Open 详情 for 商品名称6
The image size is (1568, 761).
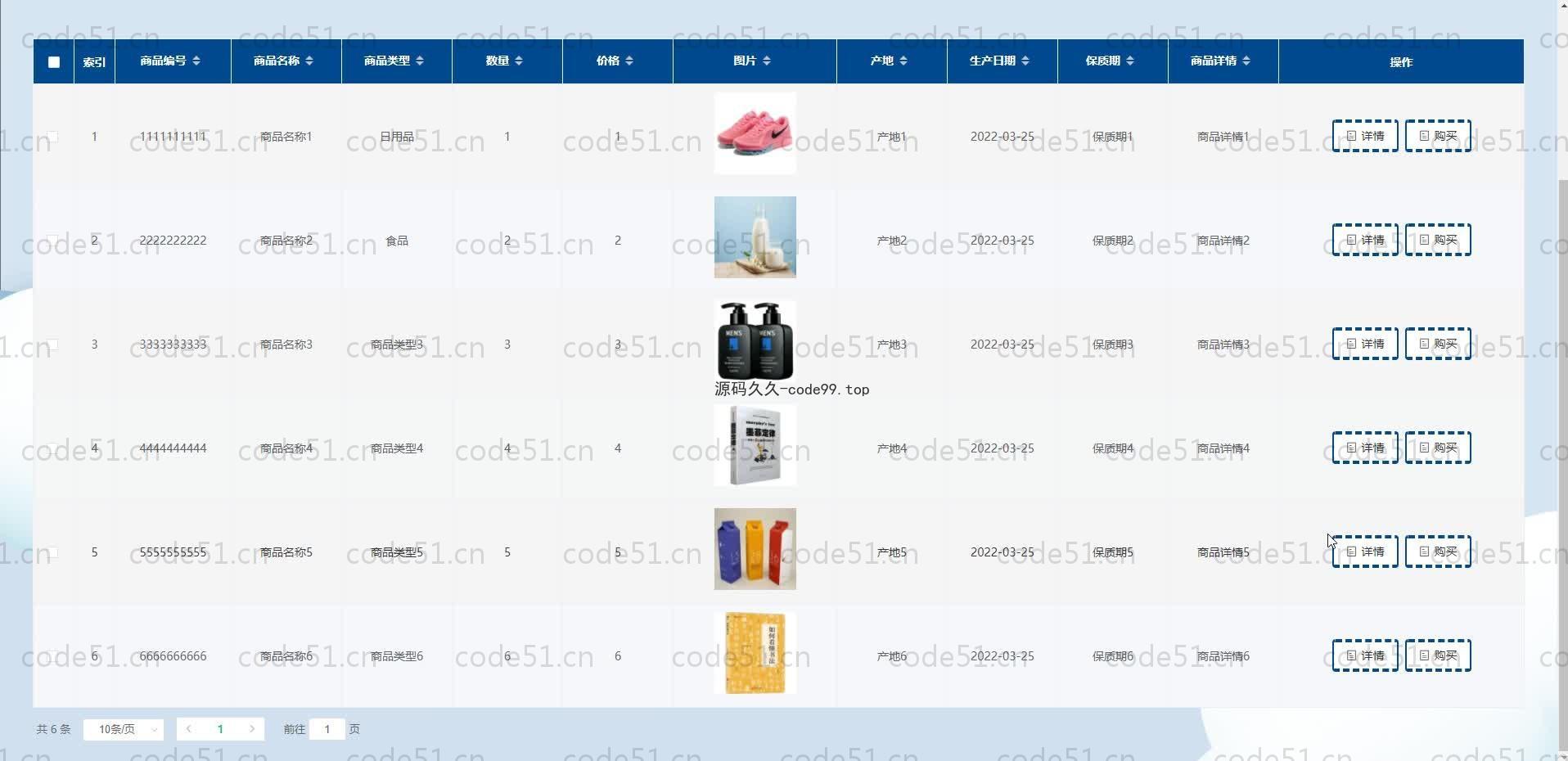pyautogui.click(x=1365, y=655)
